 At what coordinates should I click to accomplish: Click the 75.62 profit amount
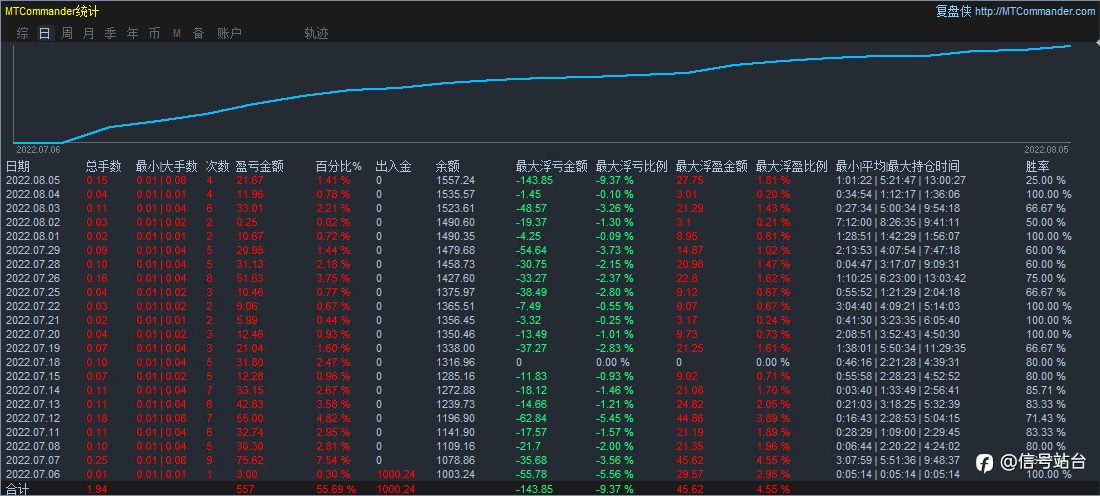pos(250,460)
